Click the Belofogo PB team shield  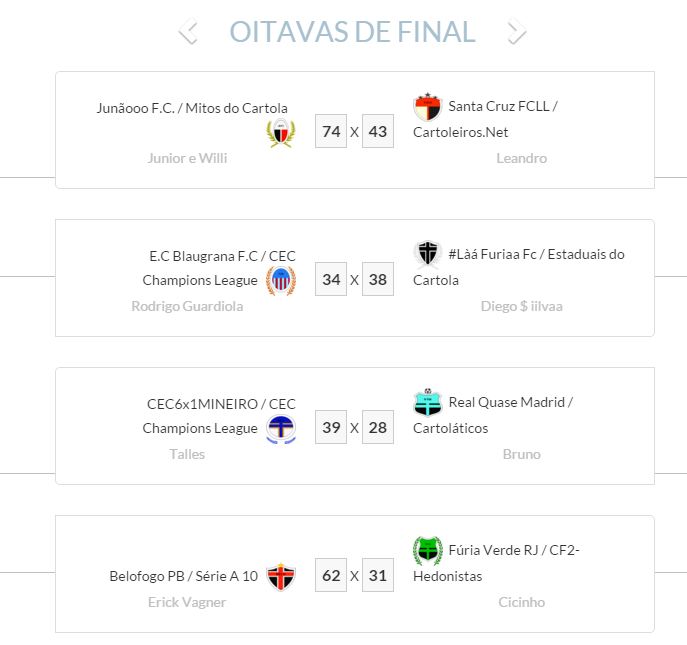coord(281,577)
